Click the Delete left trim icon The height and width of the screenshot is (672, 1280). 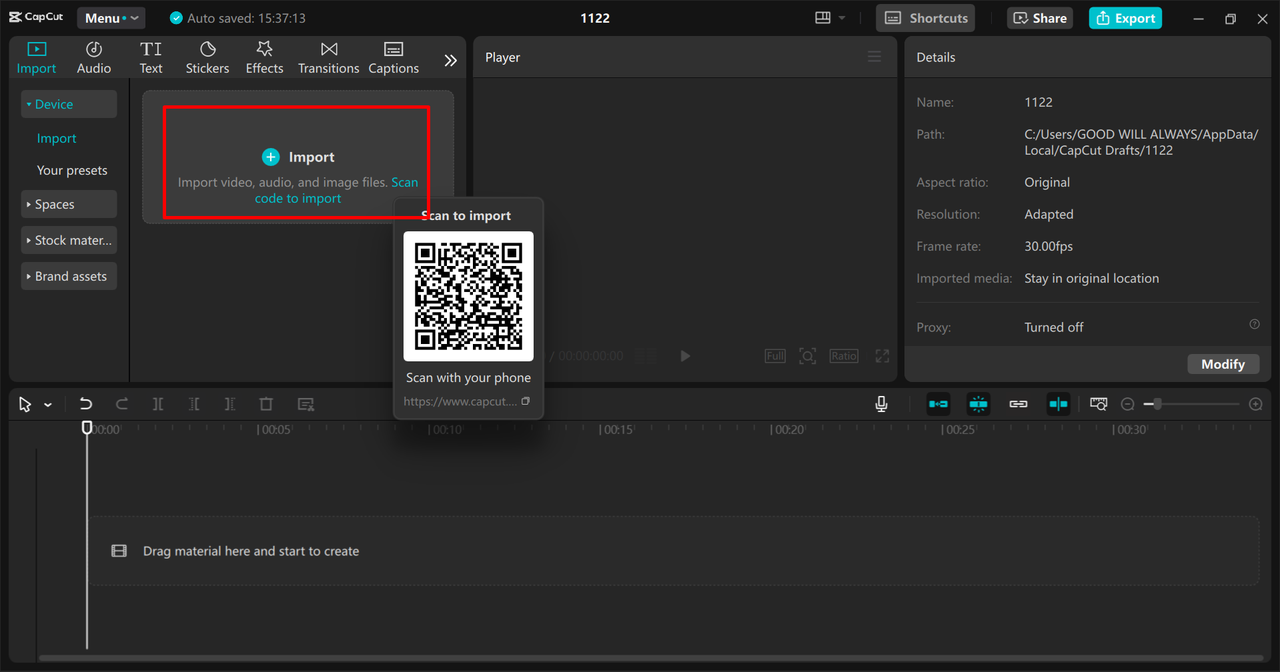[194, 404]
